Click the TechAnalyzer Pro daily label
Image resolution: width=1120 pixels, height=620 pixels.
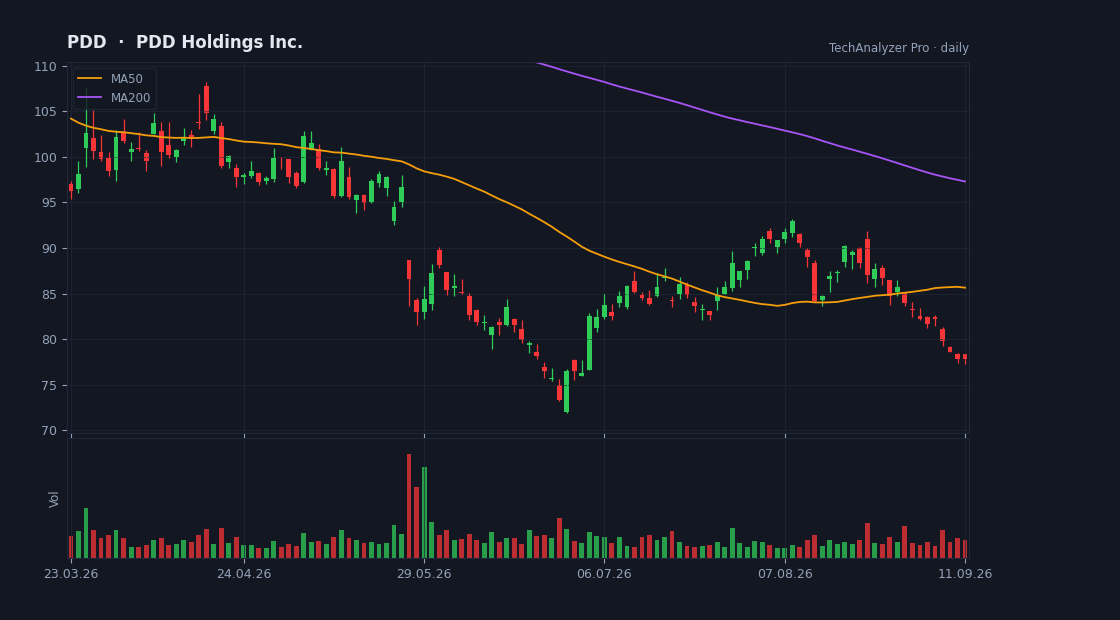(x=899, y=48)
